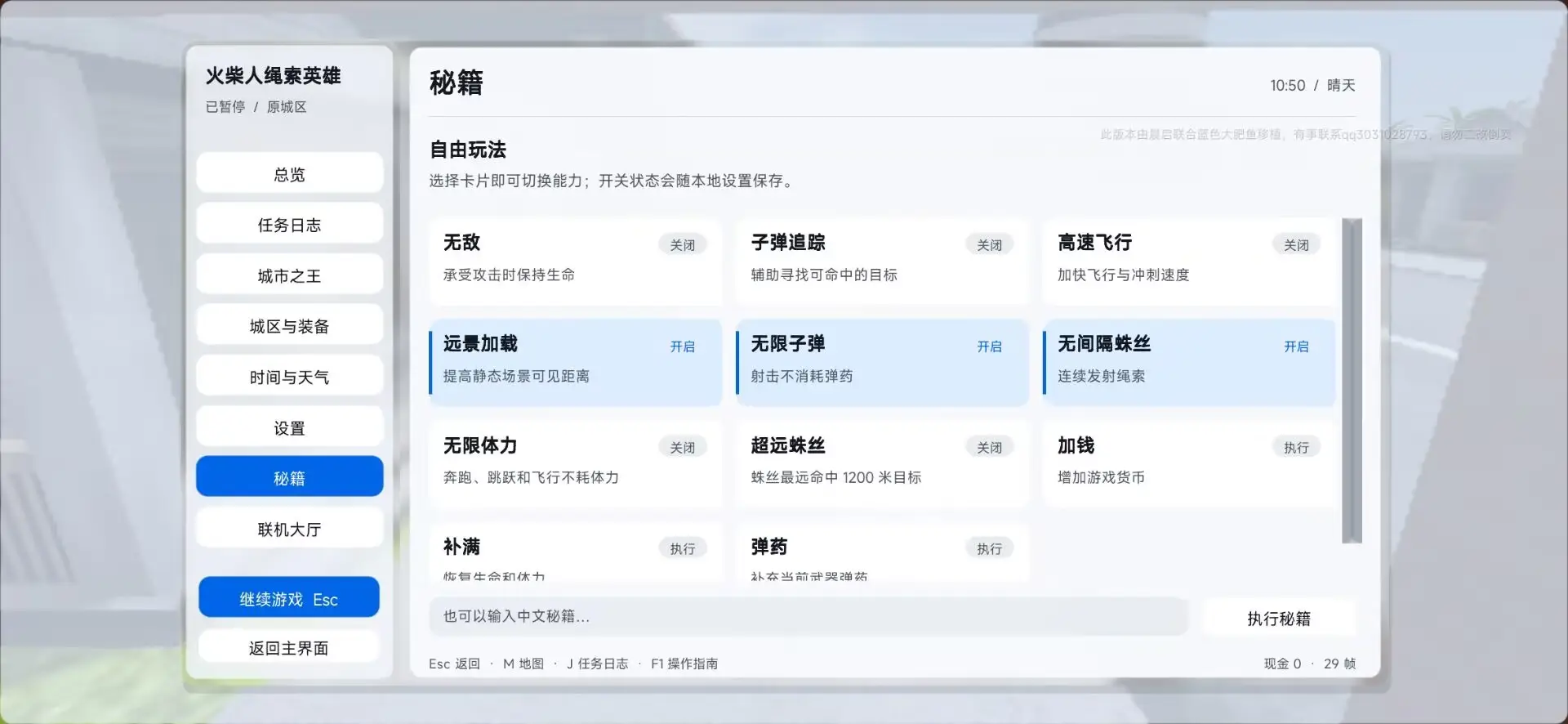This screenshot has width=1568, height=724.
Task: Open the 城市之王 menu page
Action: tap(289, 275)
